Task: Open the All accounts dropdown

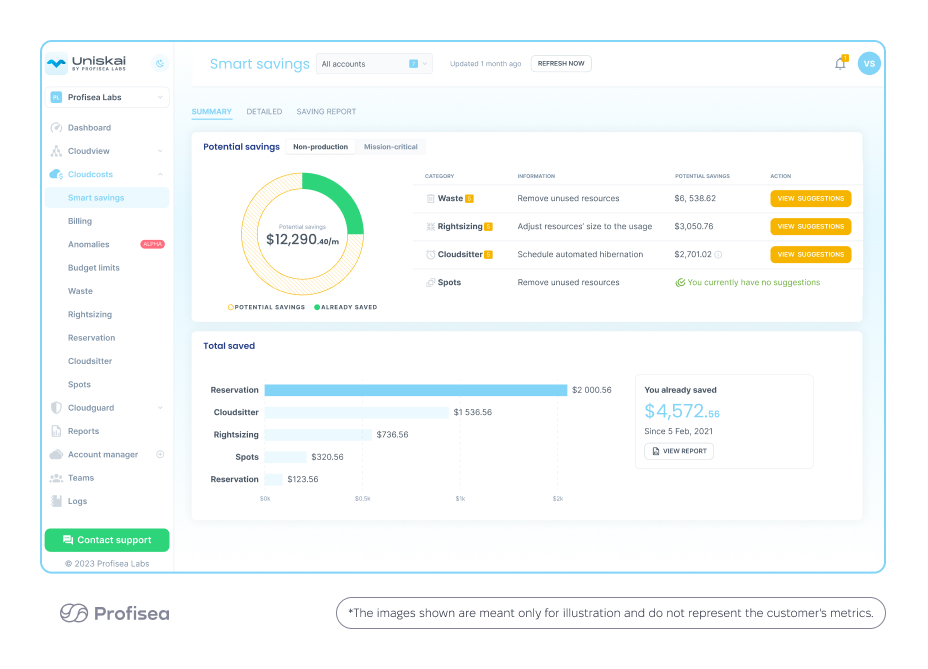Action: 374,64
